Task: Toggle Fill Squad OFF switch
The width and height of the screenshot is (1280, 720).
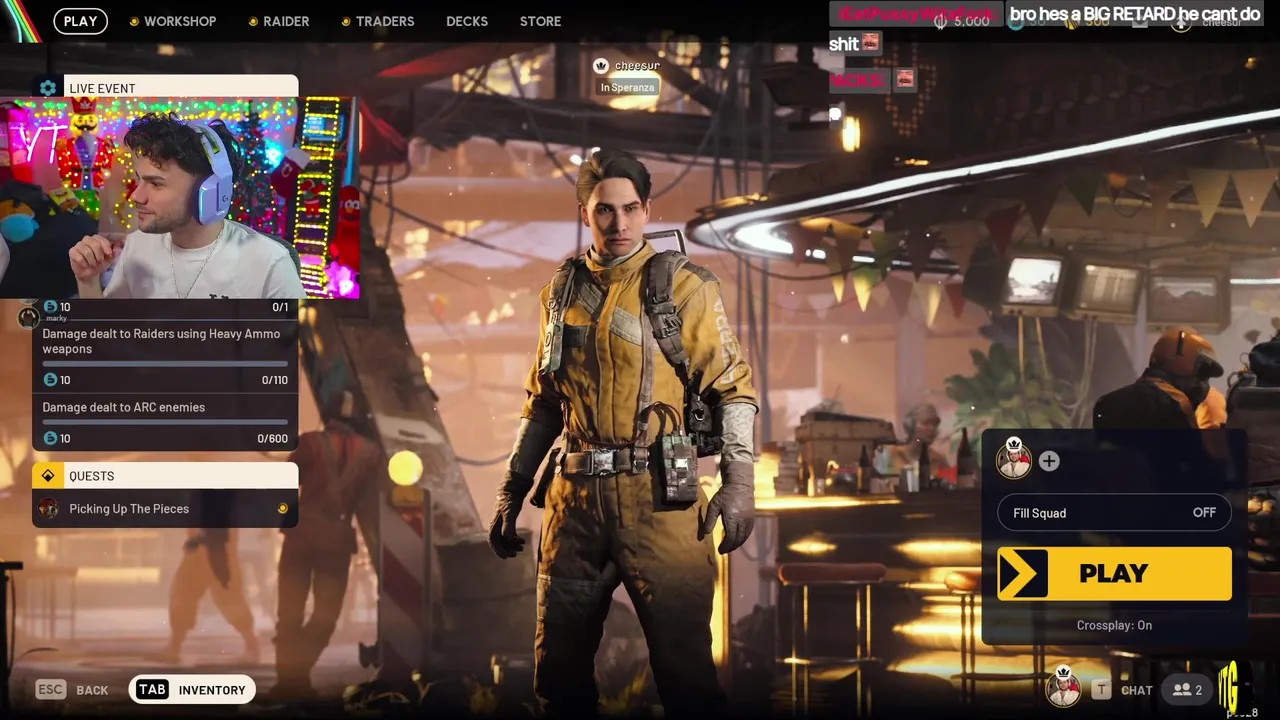Action: [1114, 513]
